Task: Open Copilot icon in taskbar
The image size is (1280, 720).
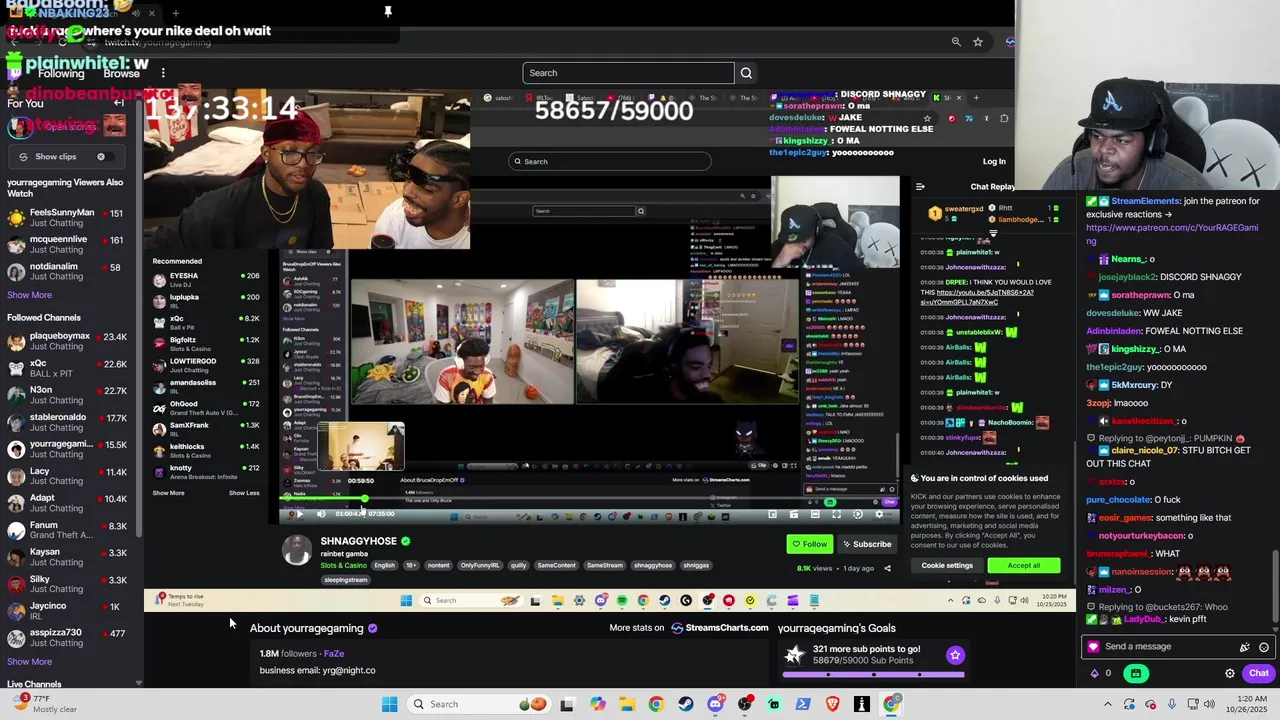Action: pyautogui.click(x=598, y=704)
